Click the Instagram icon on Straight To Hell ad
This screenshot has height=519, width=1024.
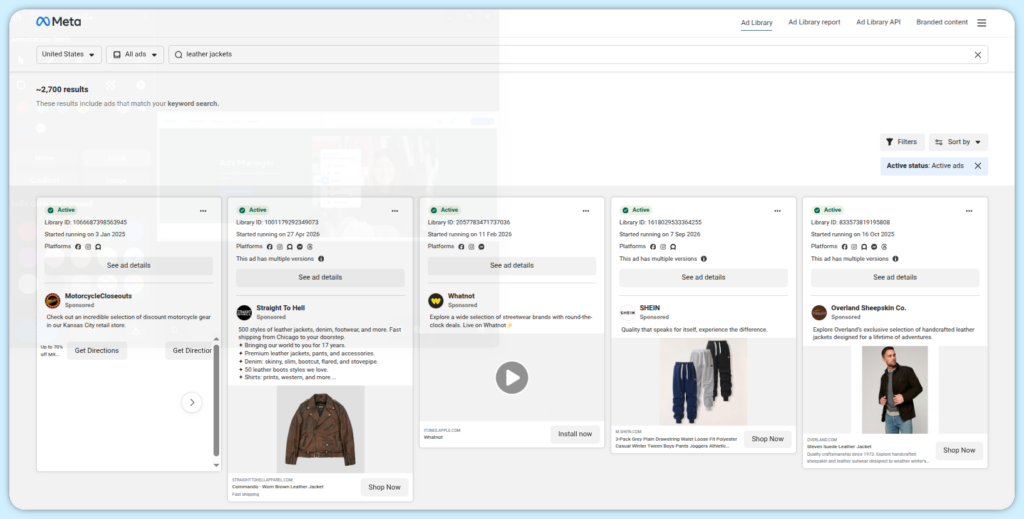pos(280,247)
